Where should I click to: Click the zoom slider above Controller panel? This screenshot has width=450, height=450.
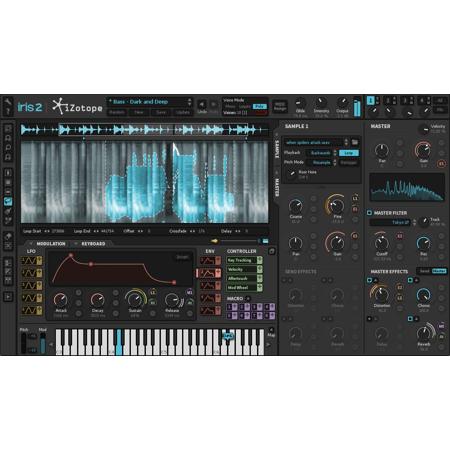239,241
